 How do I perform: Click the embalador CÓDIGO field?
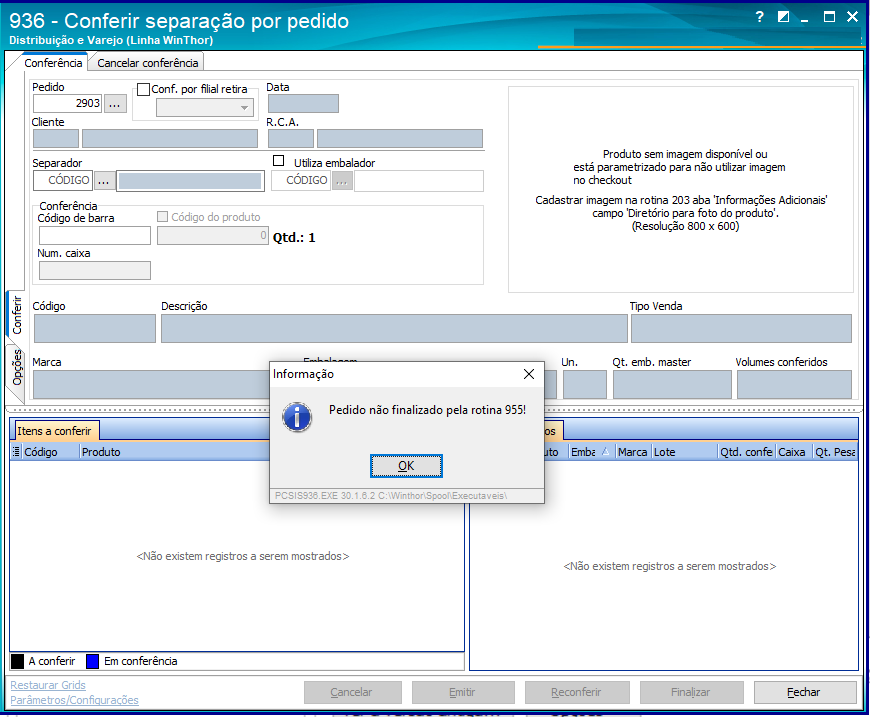301,181
